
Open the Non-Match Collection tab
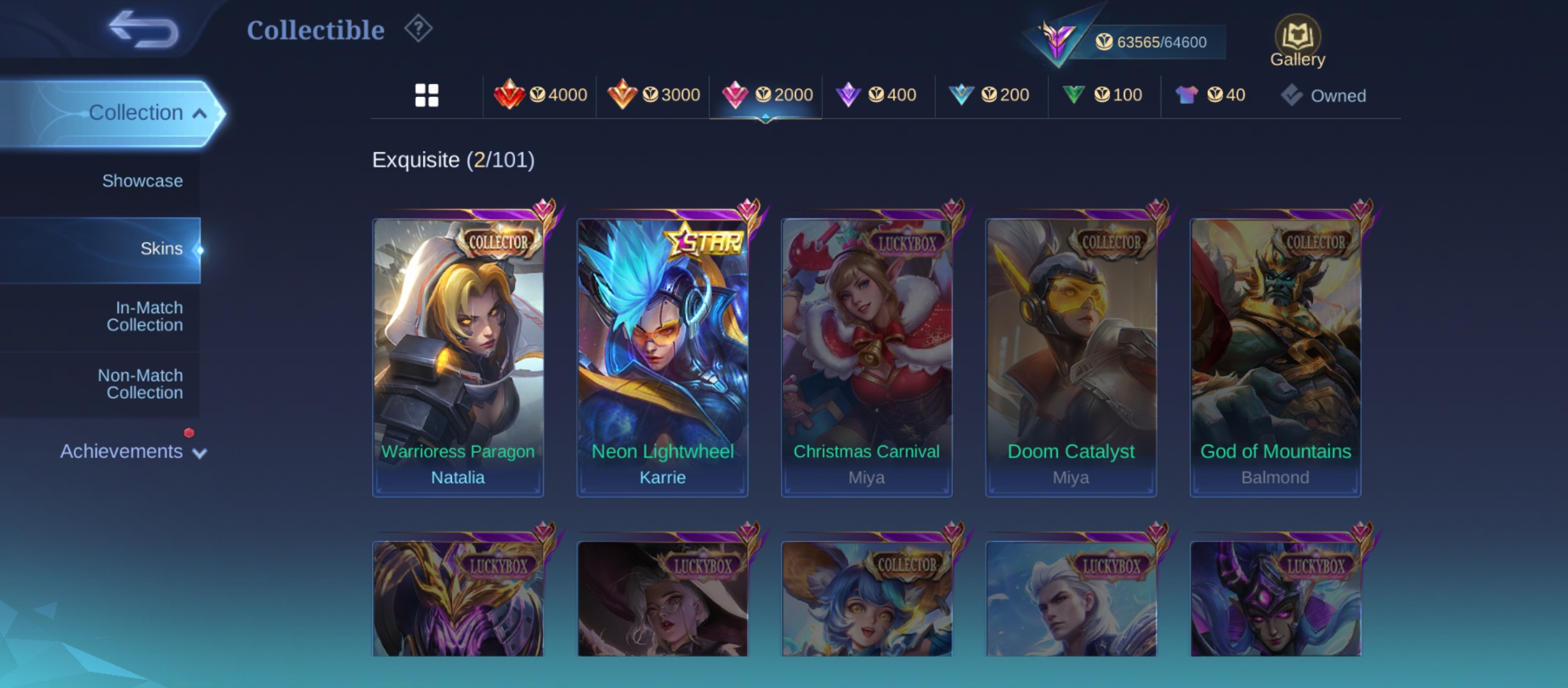point(140,384)
